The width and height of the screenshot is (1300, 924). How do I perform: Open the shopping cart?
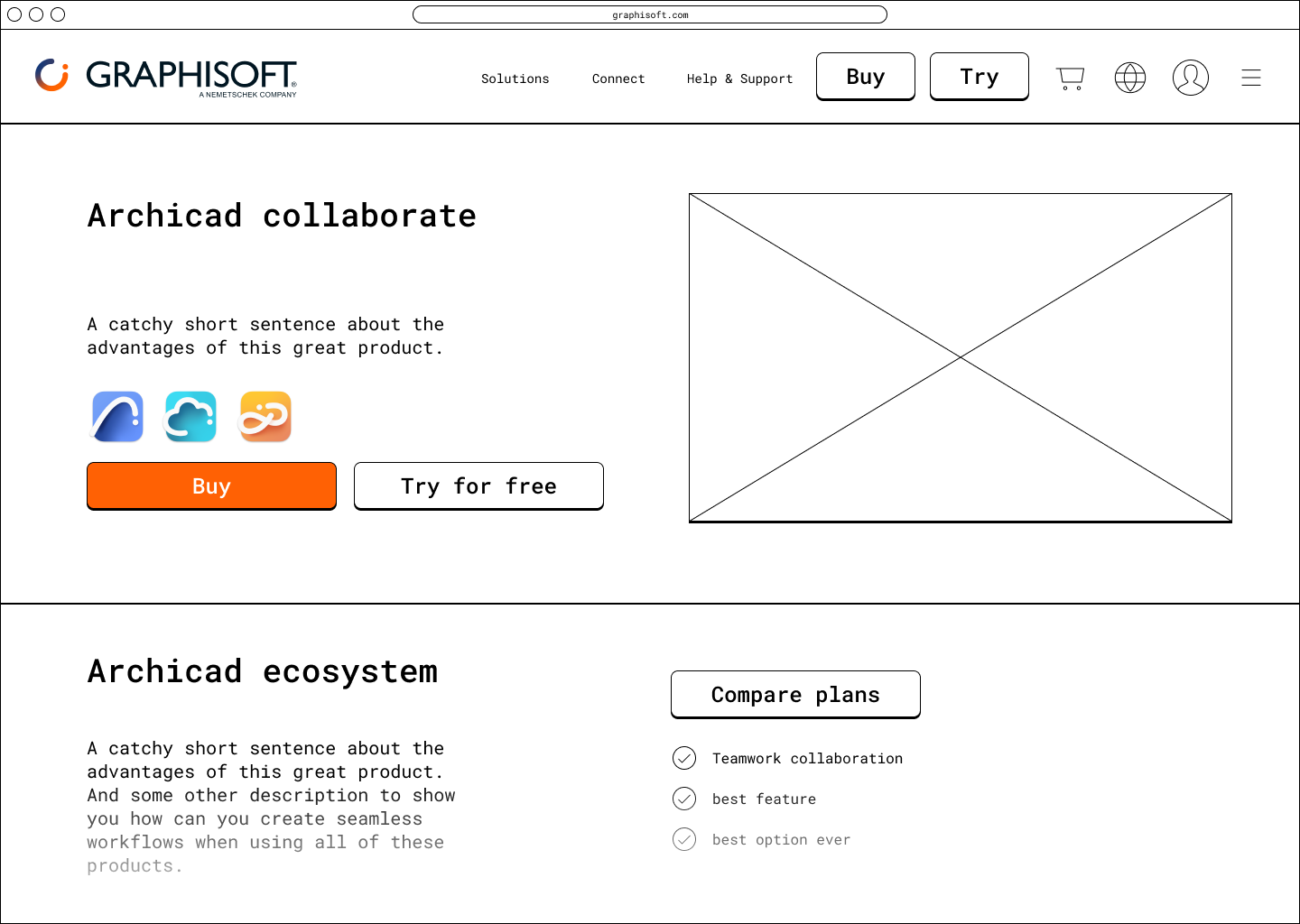1070,78
